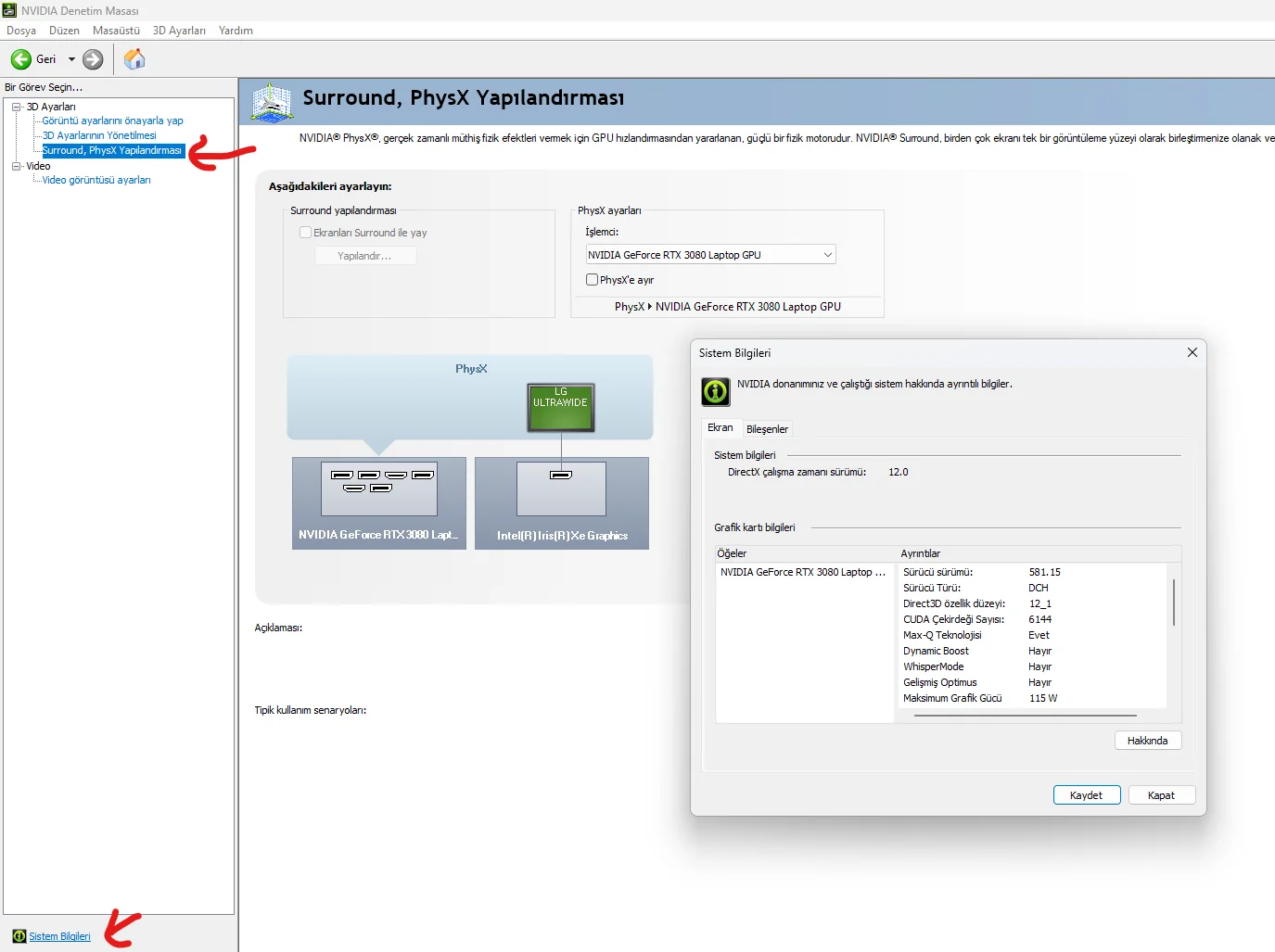The image size is (1275, 952).
Task: Click the NVIDIA GeForce RTX 3080 ports diagram
Action: pos(379,489)
